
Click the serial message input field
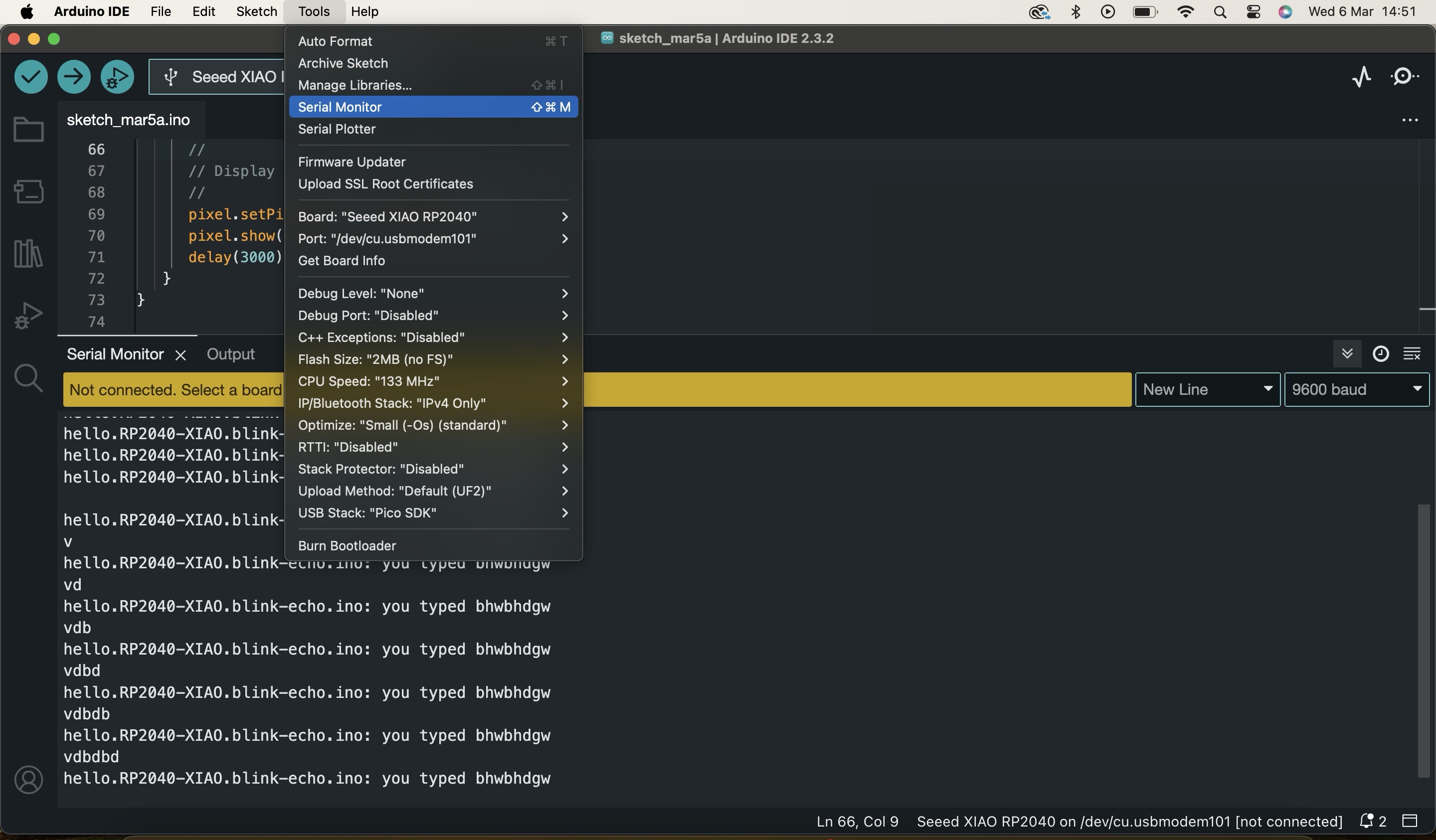tap(597, 390)
